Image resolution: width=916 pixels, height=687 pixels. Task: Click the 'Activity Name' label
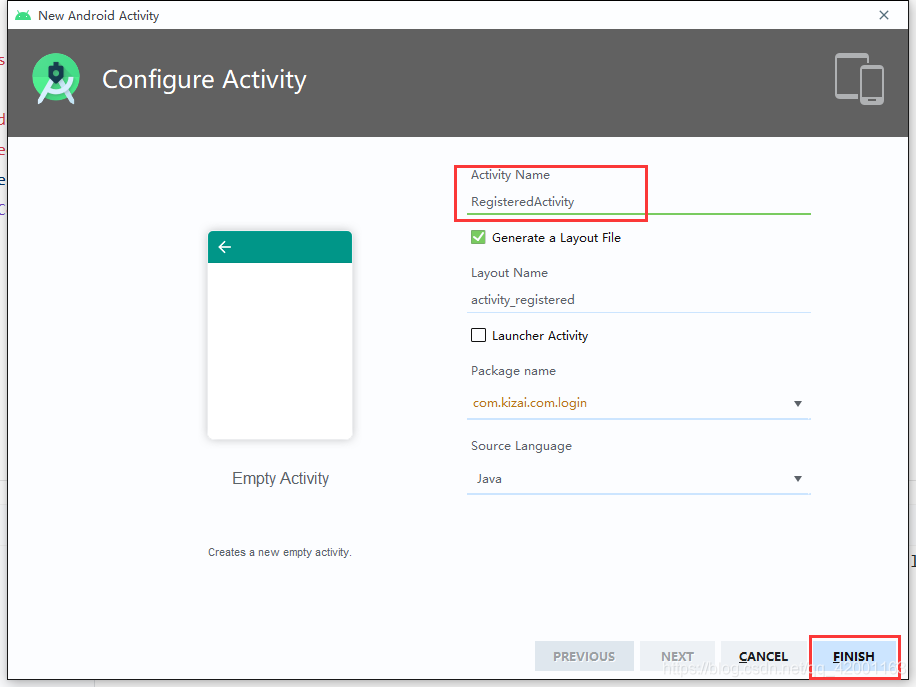510,175
